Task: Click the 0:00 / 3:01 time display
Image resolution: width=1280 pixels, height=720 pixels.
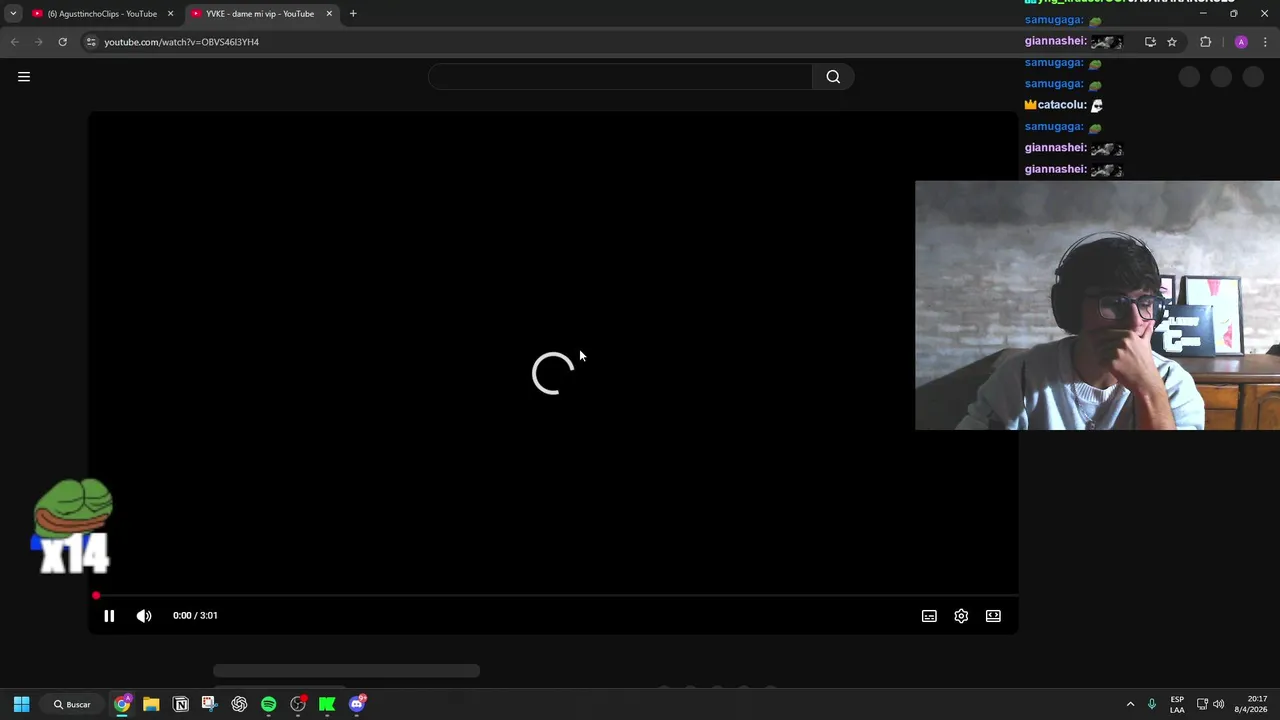Action: [x=195, y=616]
